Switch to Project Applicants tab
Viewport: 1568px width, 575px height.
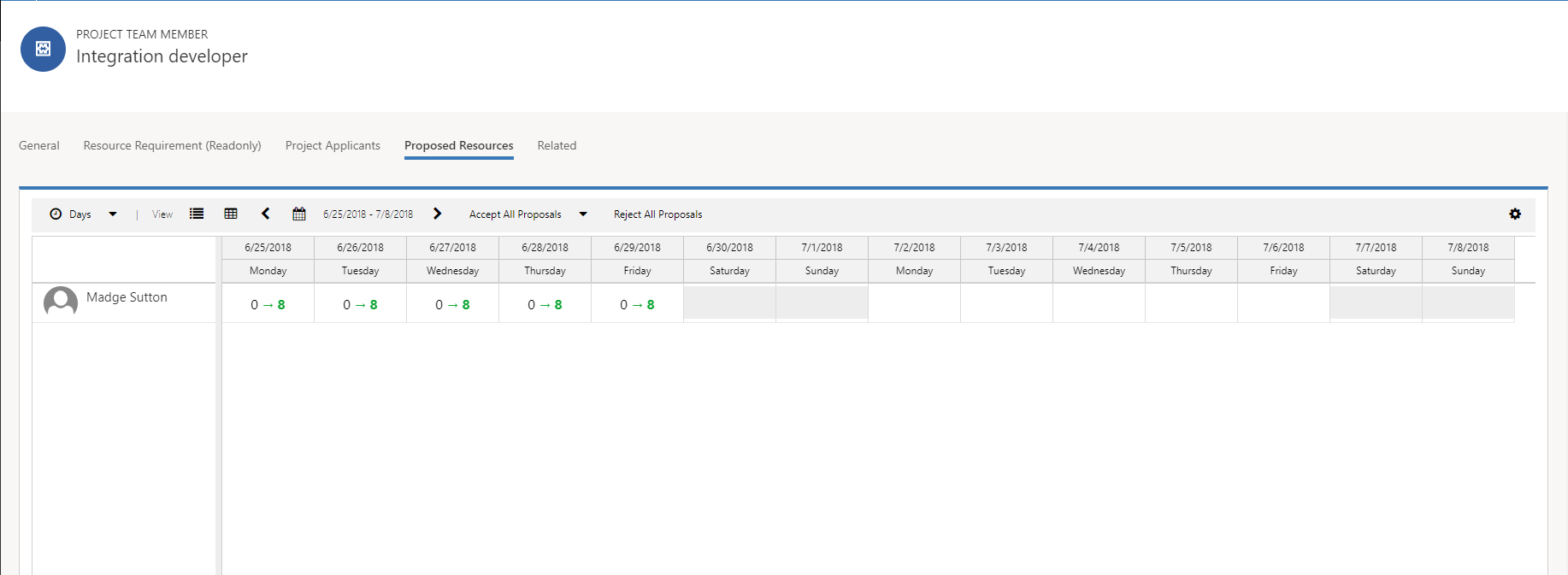333,145
